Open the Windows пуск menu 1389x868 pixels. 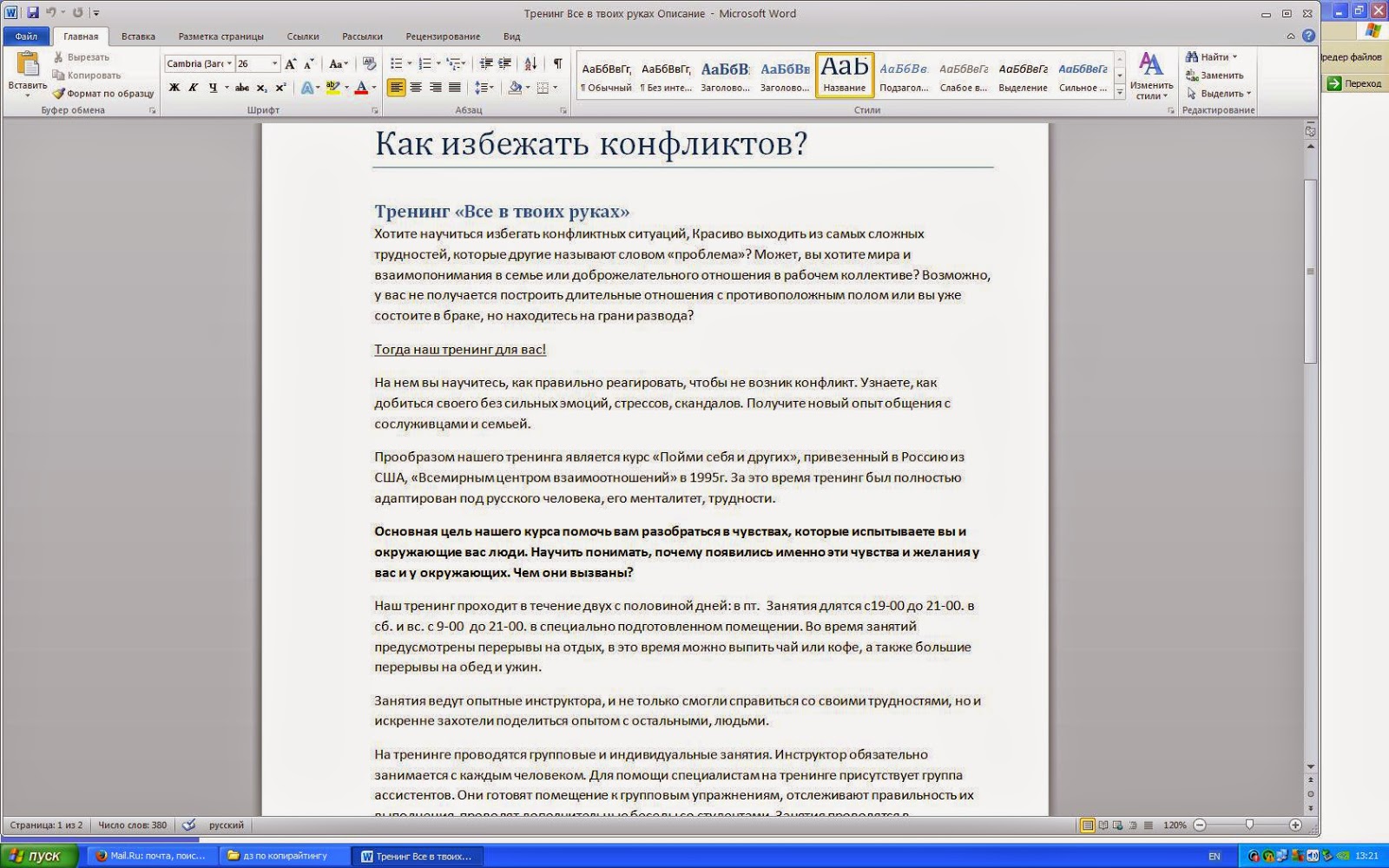pos(39,856)
